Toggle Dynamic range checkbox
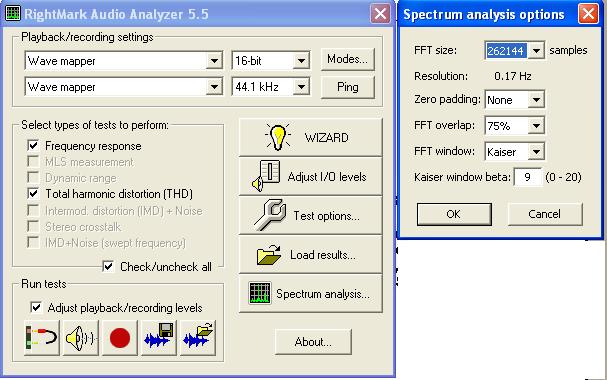This screenshot has width=607, height=380. pos(33,178)
